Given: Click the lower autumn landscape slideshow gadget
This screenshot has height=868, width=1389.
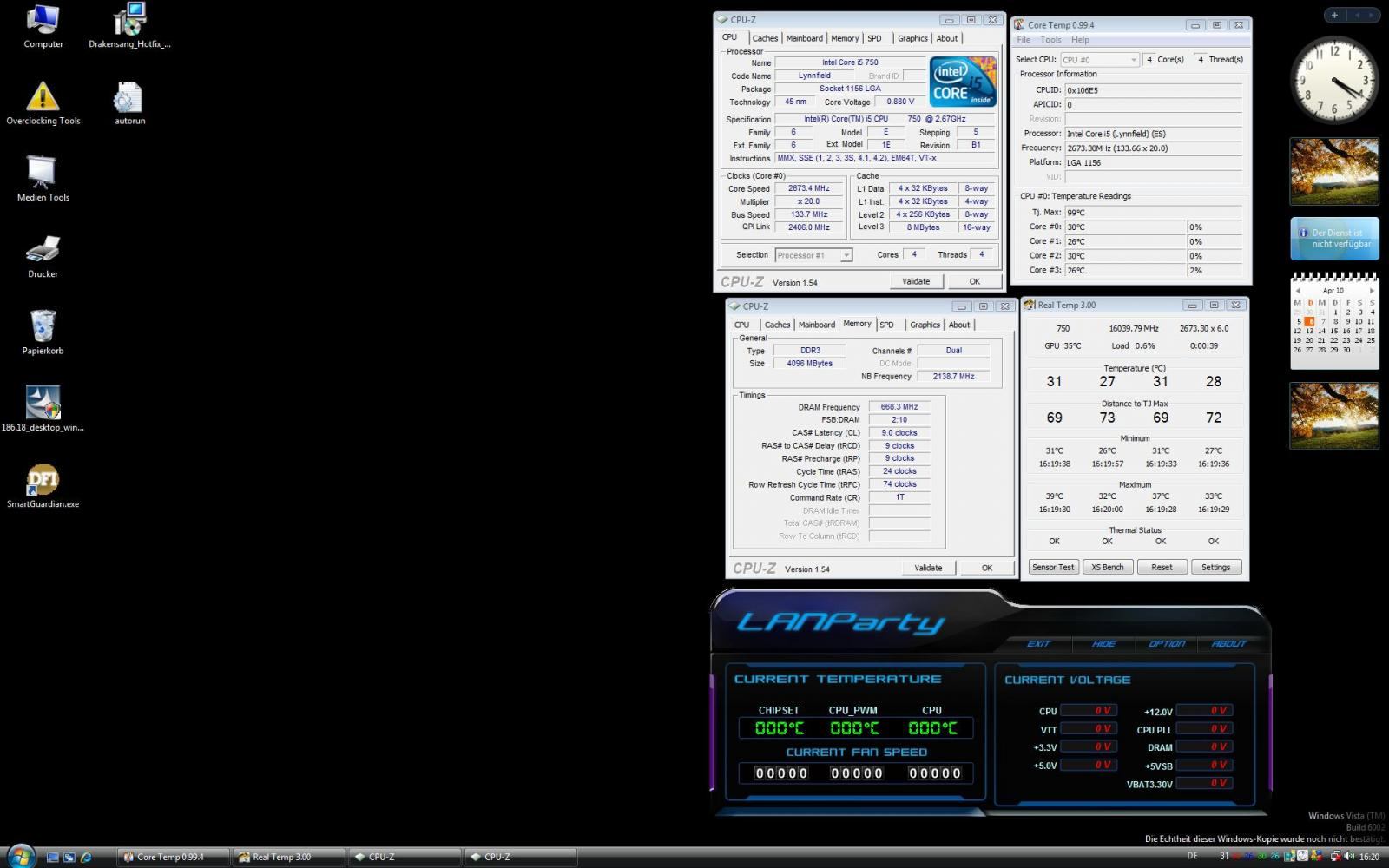Looking at the screenshot, I should point(1334,416).
